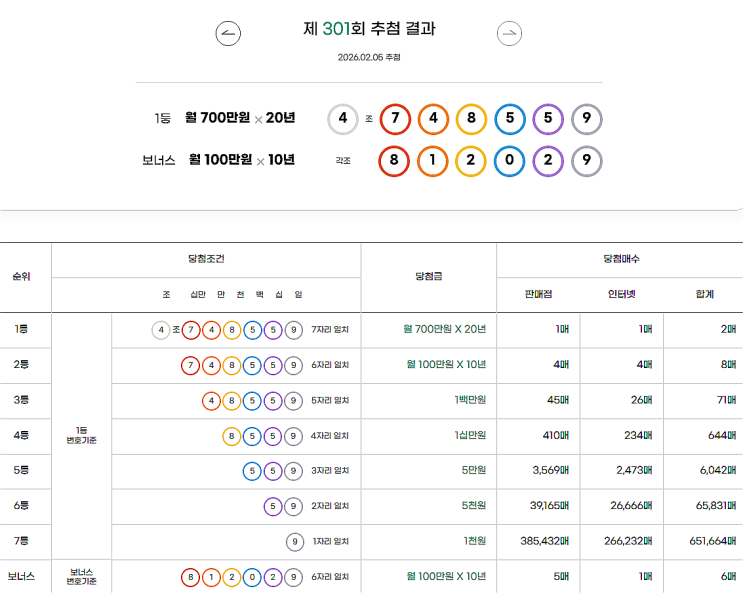Click the large blue 5 ball in top 1등 numbers

point(510,119)
